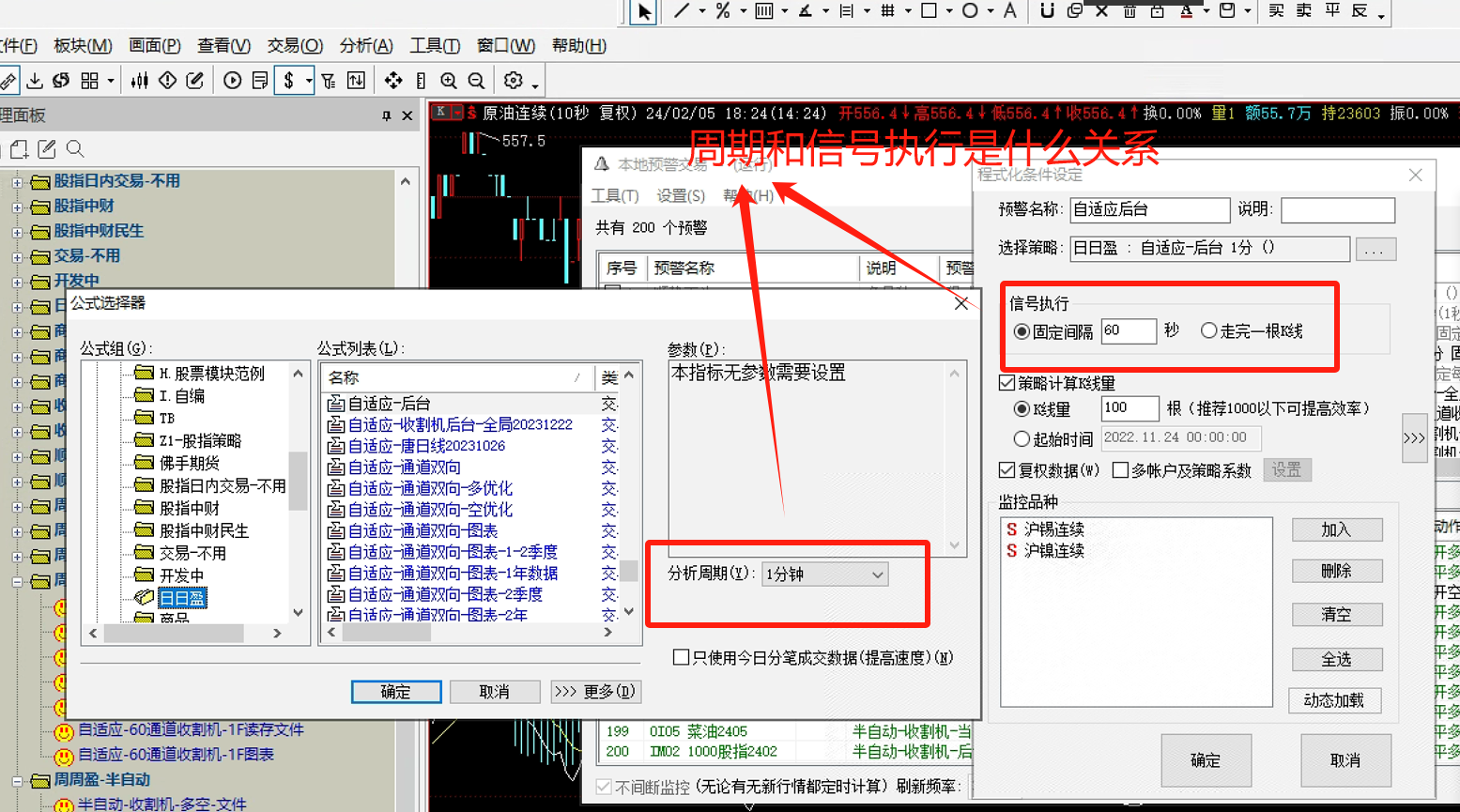Click into the 固定间隔 seconds input field
Screen dimensions: 1460x812
[1128, 330]
